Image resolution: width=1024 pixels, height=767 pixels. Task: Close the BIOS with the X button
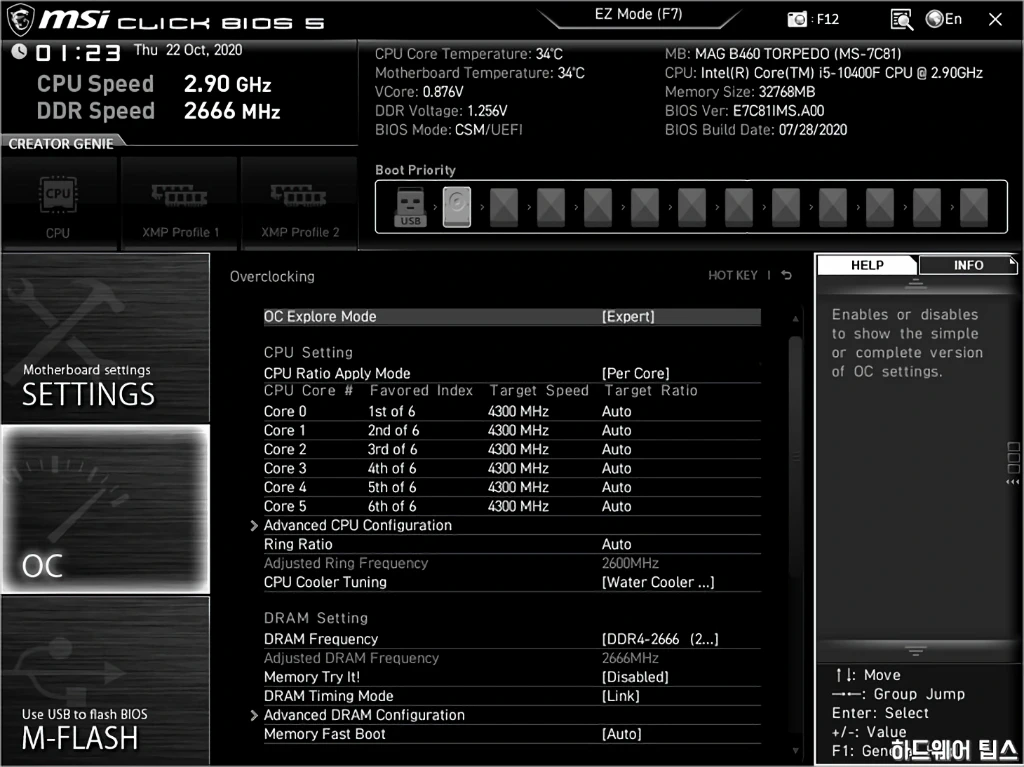coord(995,20)
